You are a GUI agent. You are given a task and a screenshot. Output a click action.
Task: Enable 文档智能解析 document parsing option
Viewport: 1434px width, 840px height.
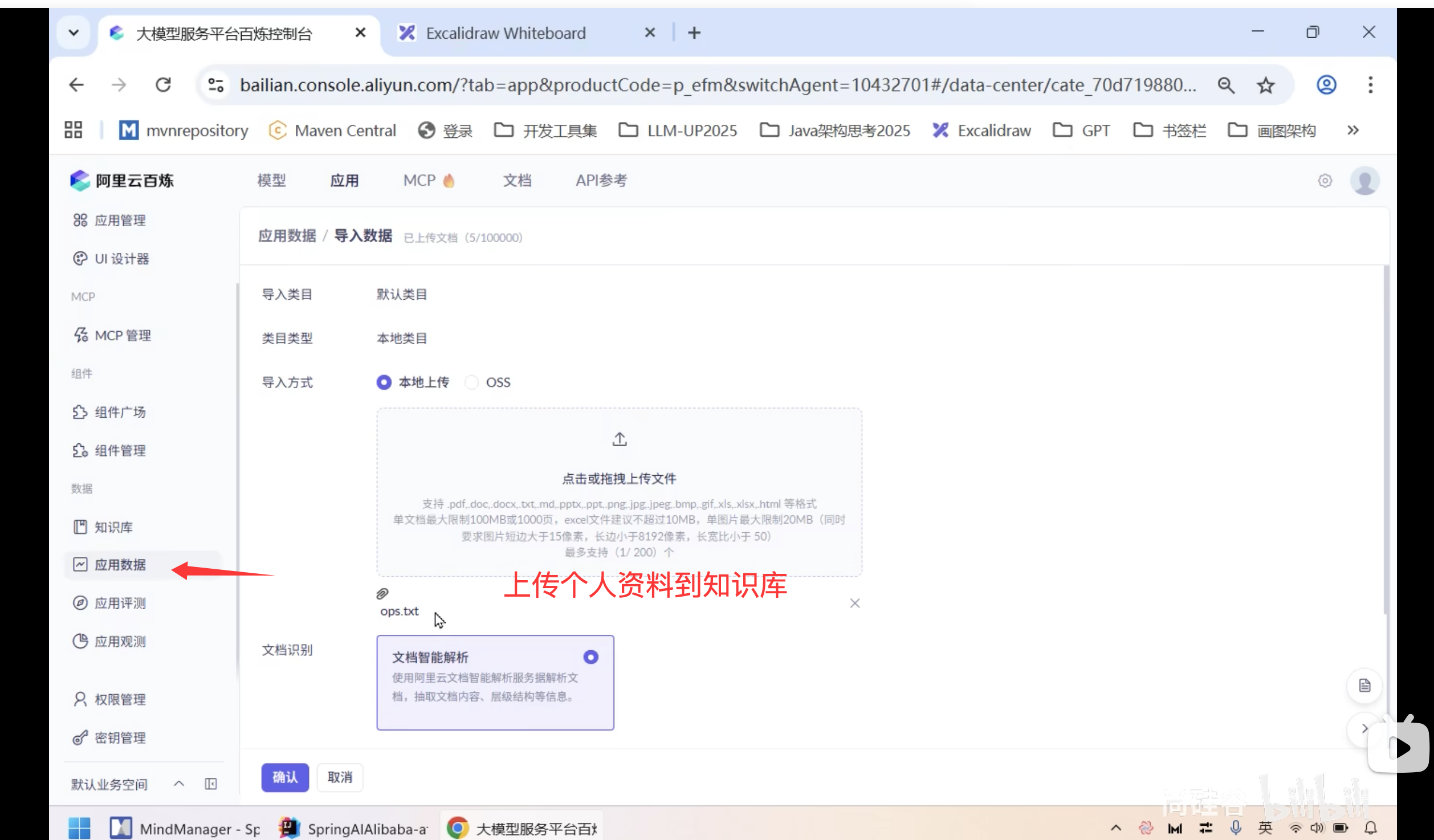(x=591, y=656)
